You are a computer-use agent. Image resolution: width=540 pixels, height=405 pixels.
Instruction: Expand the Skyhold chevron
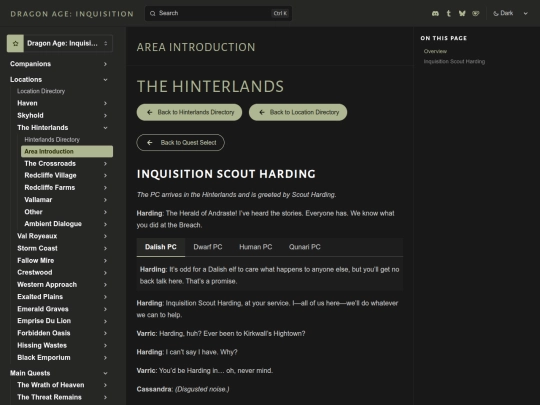point(105,116)
